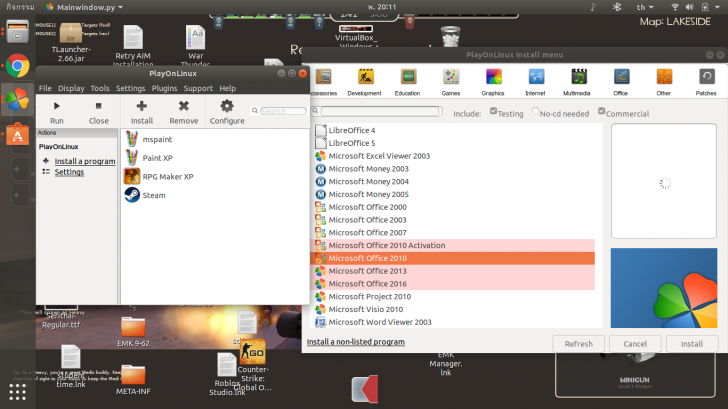Open the Plugins menu
The width and height of the screenshot is (728, 409).
(164, 88)
